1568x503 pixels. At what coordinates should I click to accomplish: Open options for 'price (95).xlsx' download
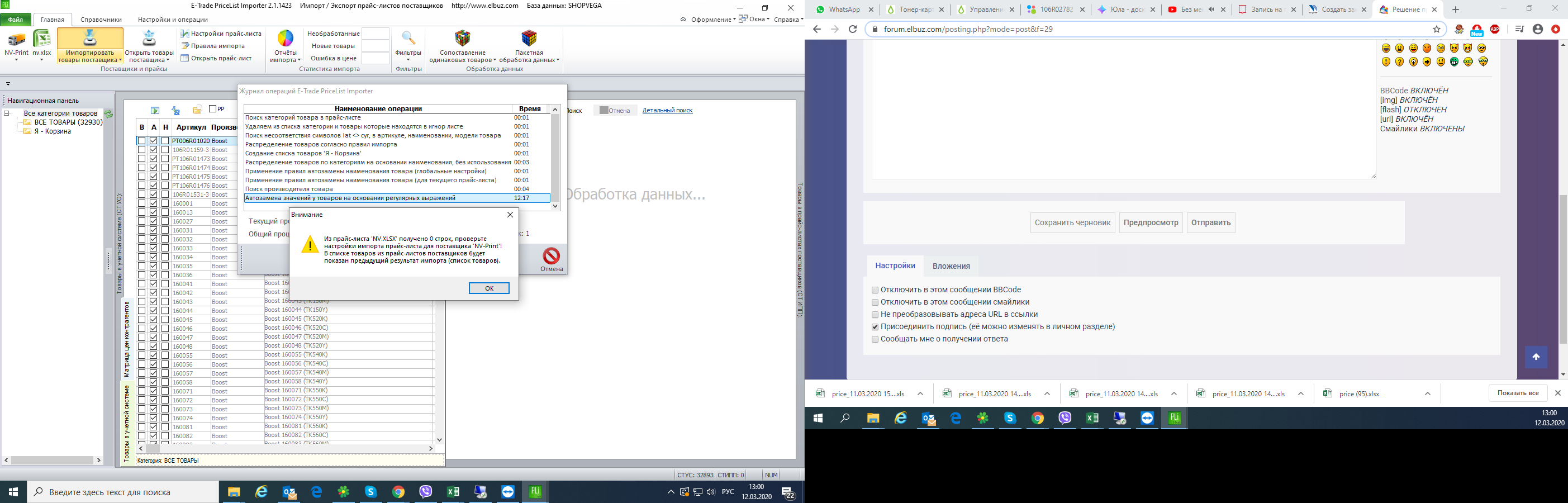tap(1427, 393)
